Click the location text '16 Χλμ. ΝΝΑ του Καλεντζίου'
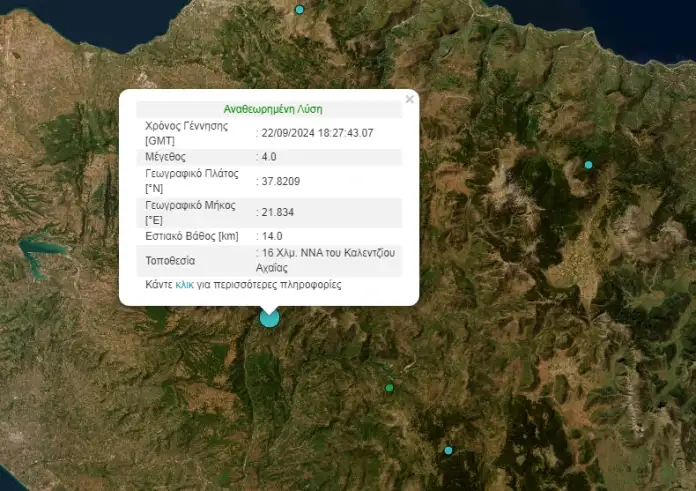This screenshot has height=491, width=696. [x=328, y=253]
